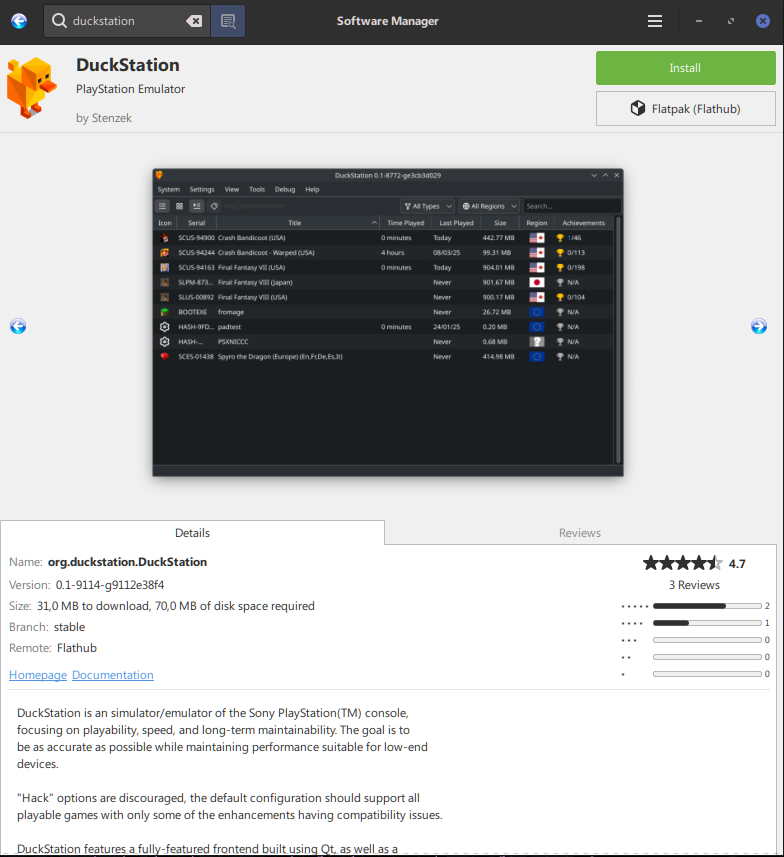The width and height of the screenshot is (784, 857).
Task: Click the Remote Flathub value
Action: [x=77, y=648]
